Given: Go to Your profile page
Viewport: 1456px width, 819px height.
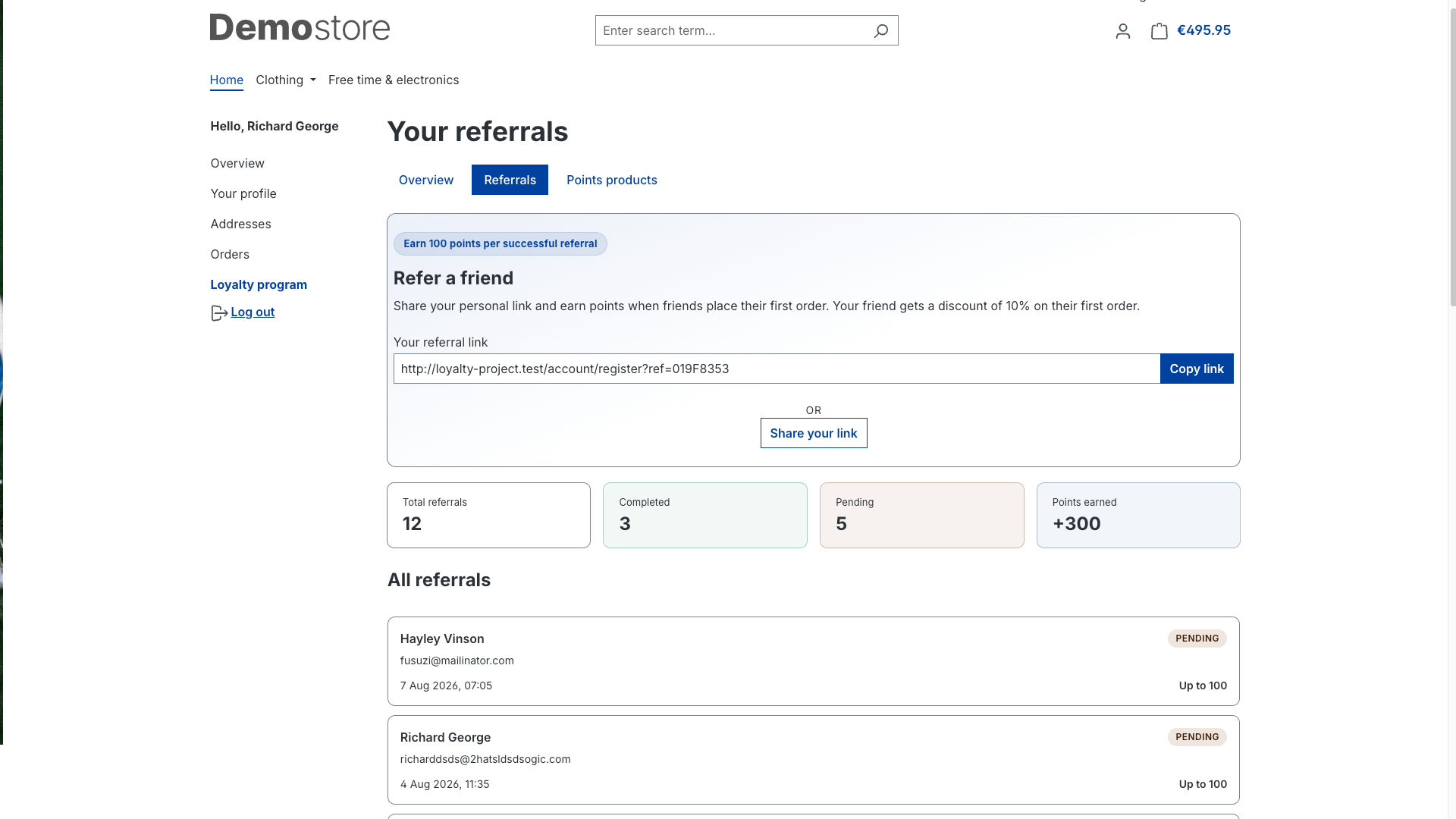Looking at the screenshot, I should coord(243,193).
